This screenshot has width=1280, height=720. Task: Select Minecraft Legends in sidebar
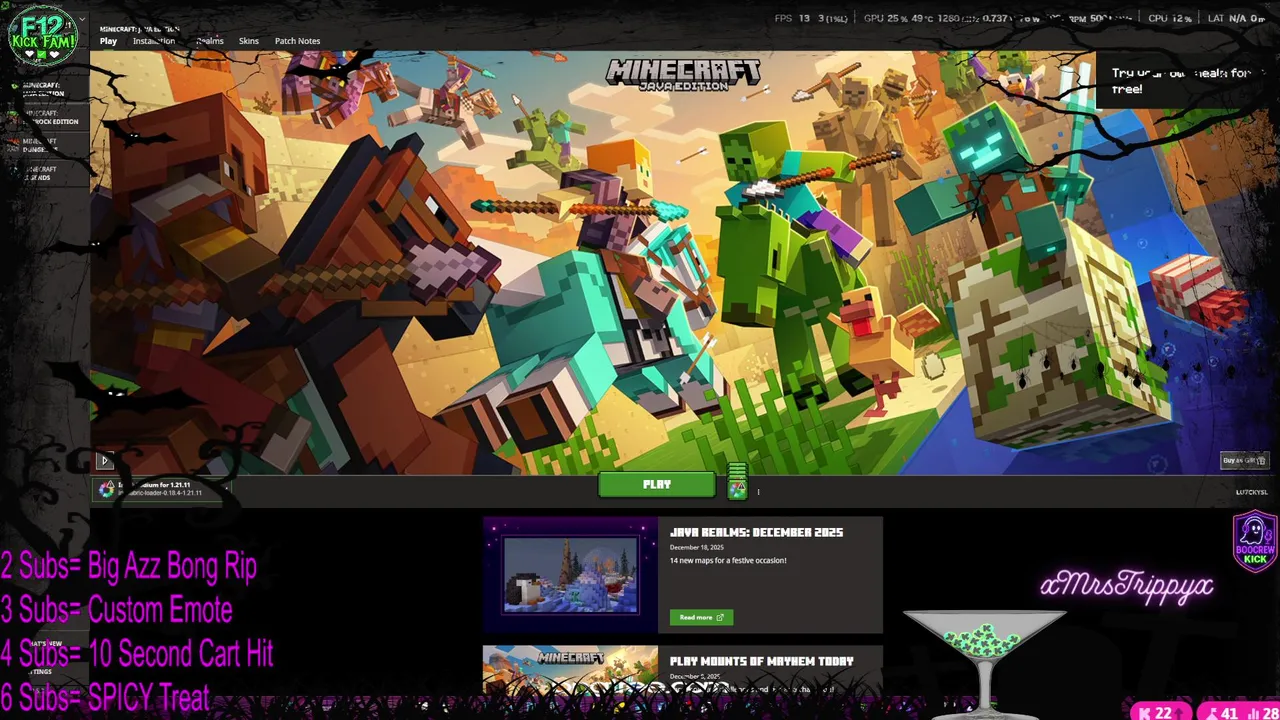[x=44, y=173]
